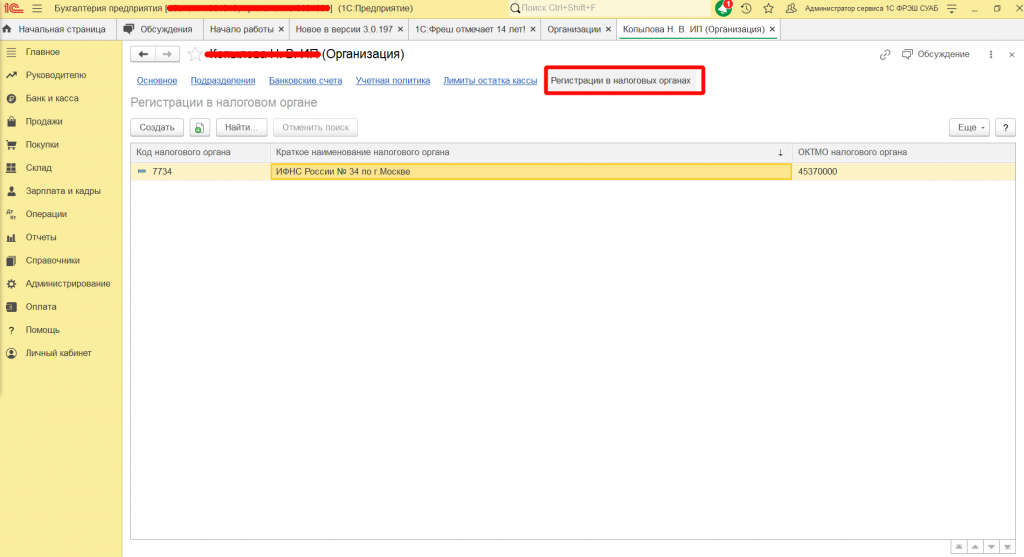The height and width of the screenshot is (557, 1024).
Task: Open the service settings lines icon
Action: (x=952, y=8)
